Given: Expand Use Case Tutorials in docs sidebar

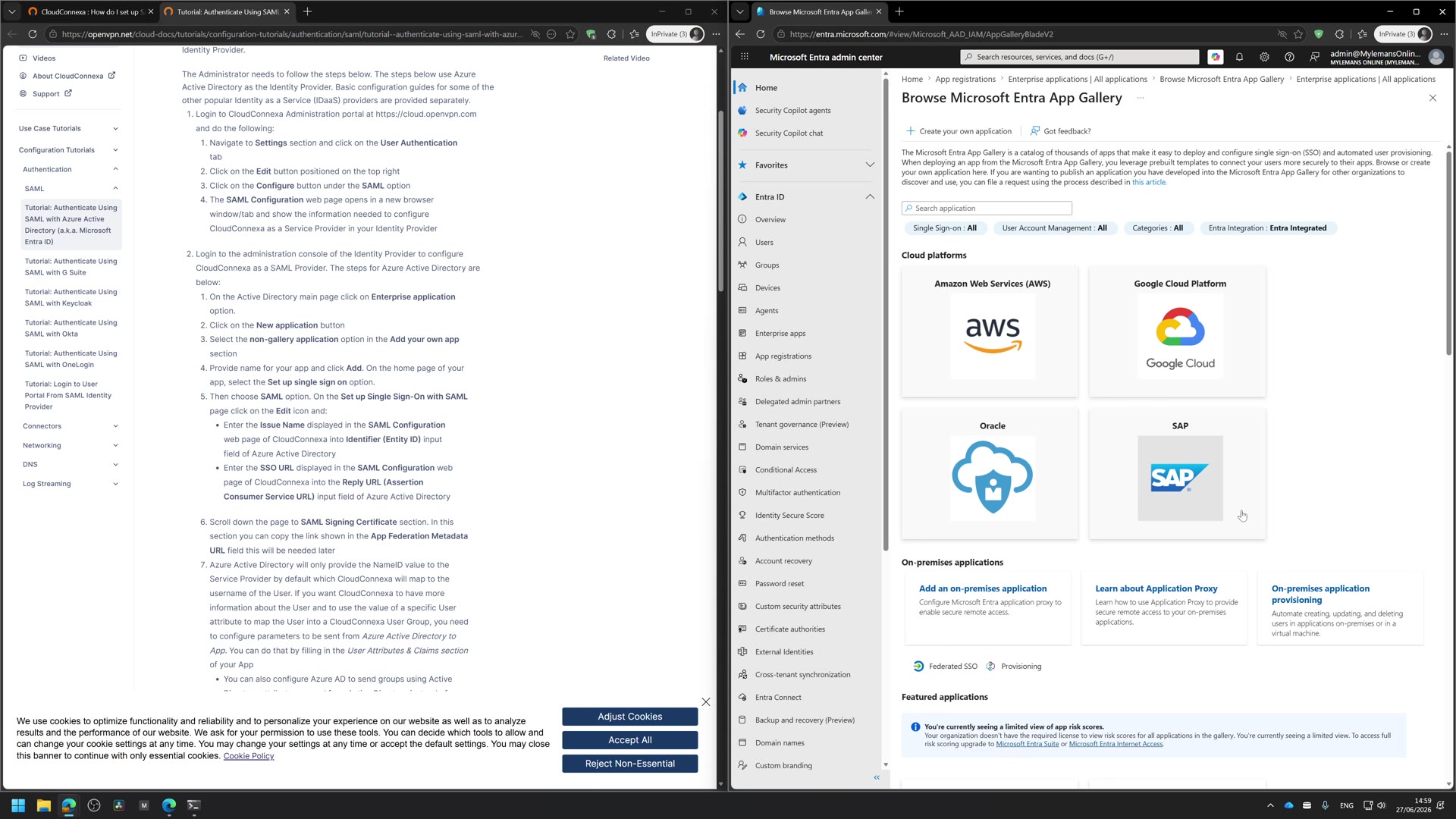Looking at the screenshot, I should coord(115,129).
